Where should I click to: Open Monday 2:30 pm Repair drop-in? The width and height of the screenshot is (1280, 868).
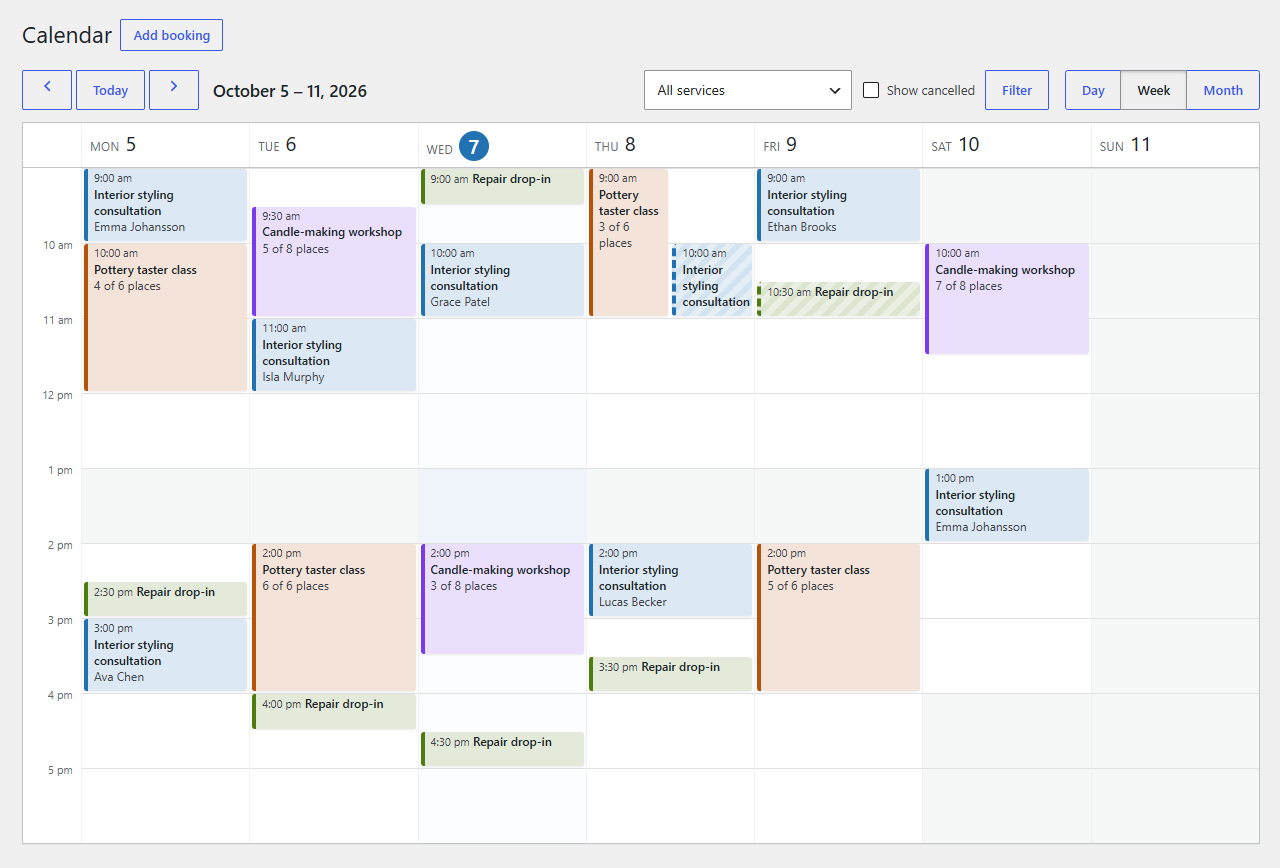coord(165,599)
